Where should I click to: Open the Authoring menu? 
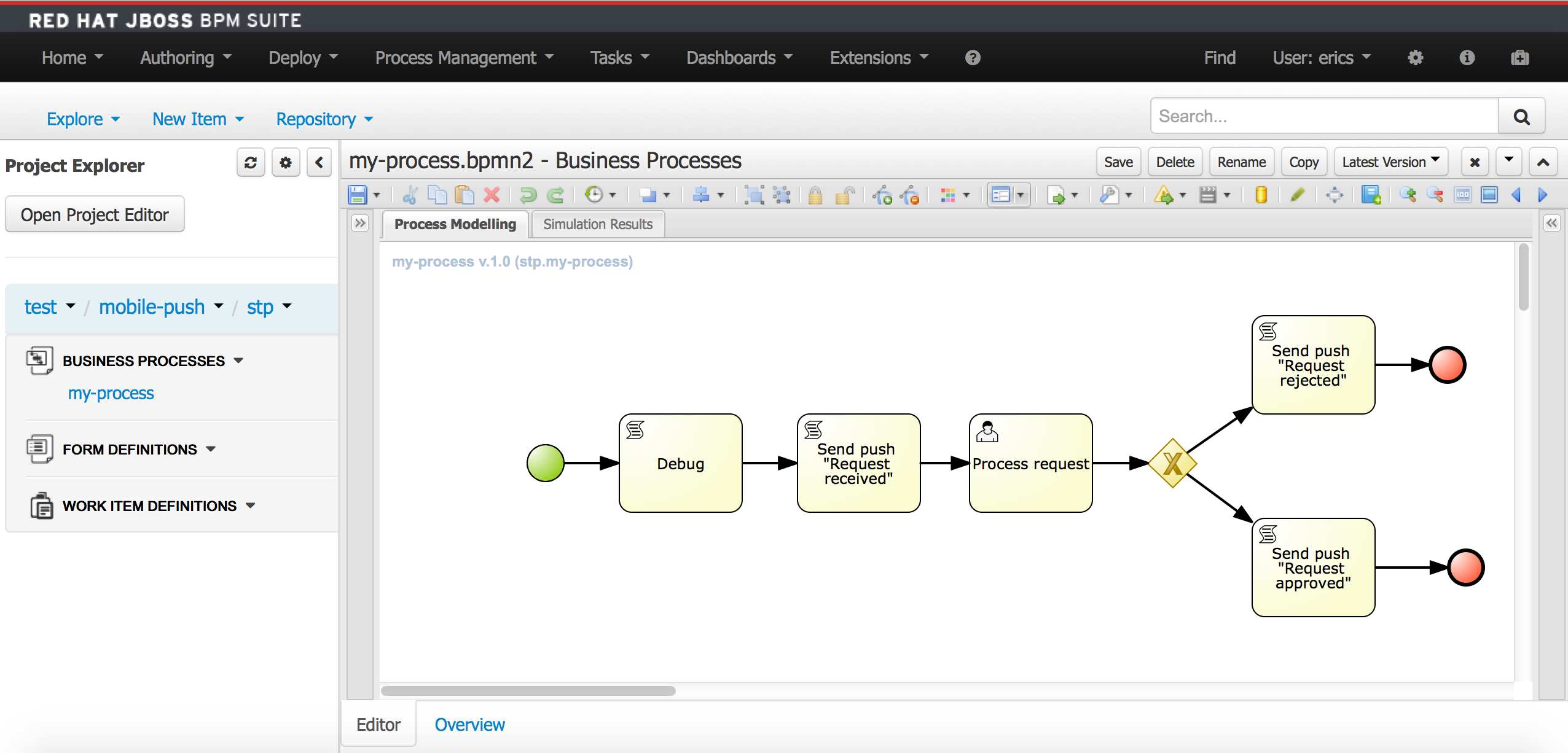(185, 58)
